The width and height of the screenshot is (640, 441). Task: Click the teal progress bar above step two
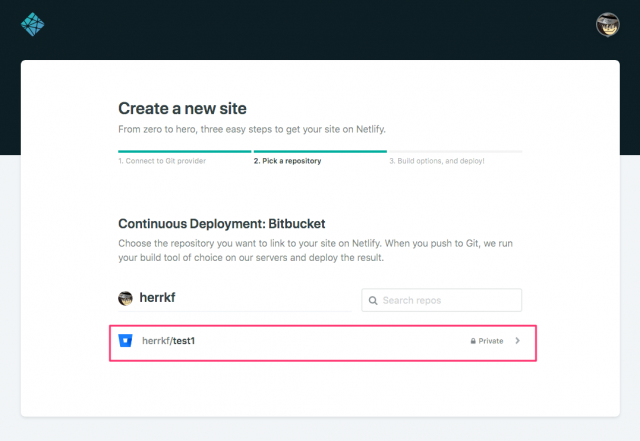pos(320,151)
